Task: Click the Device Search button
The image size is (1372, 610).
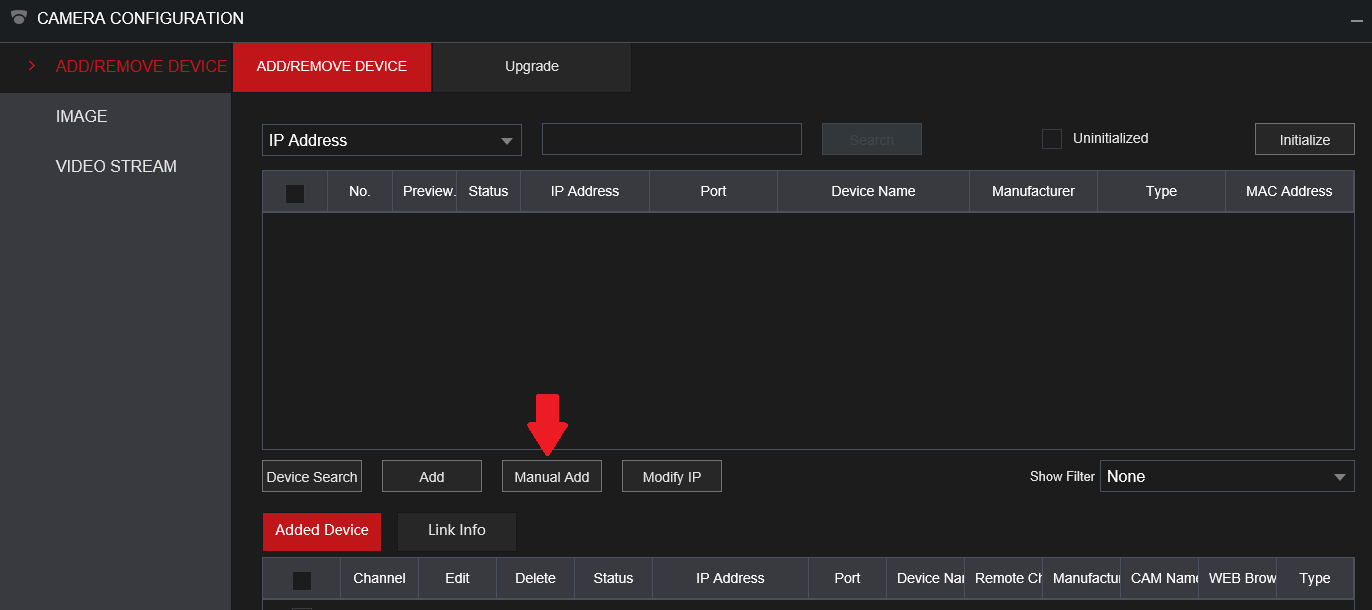Action: point(312,477)
